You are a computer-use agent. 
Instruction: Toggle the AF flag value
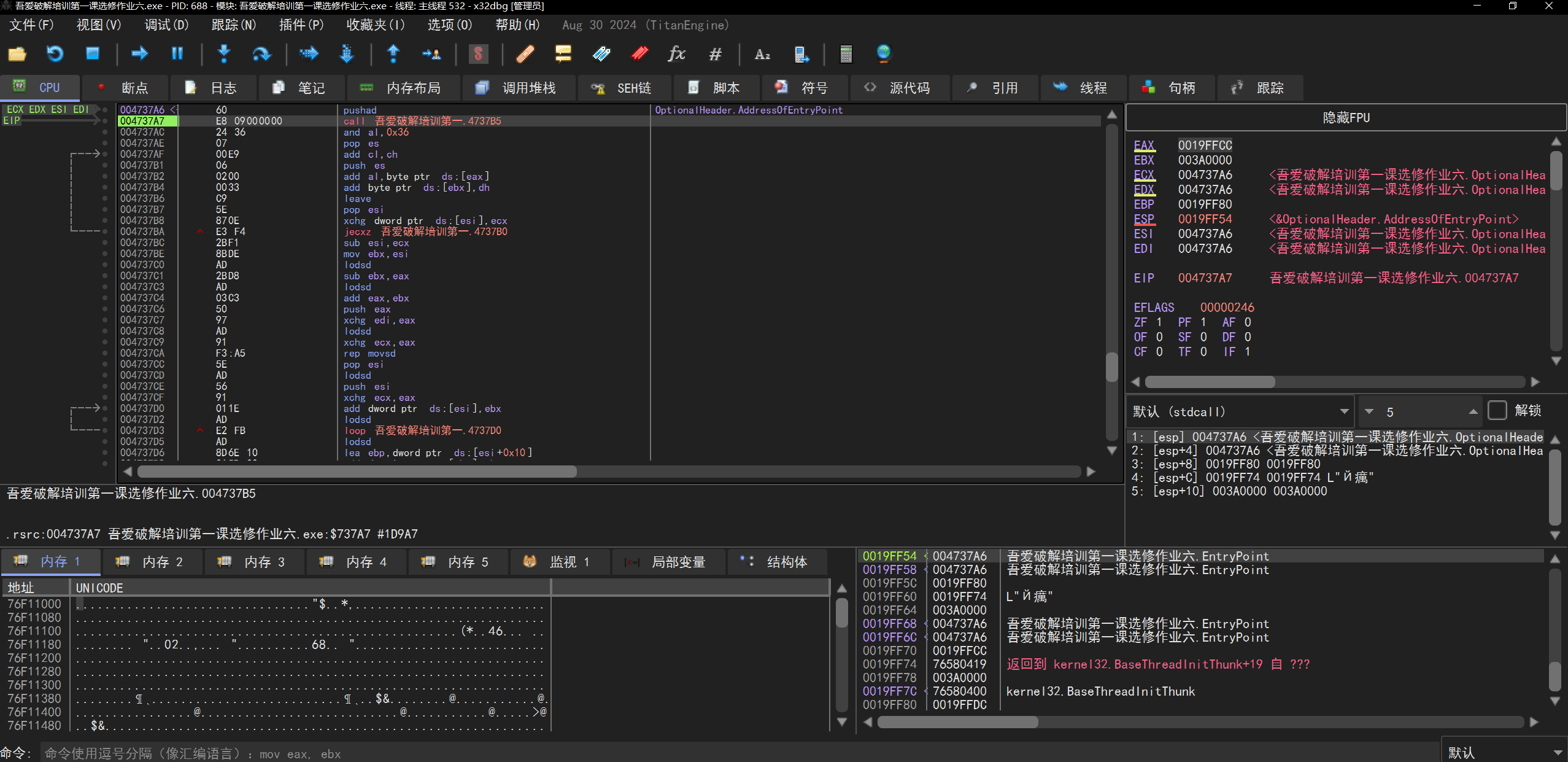[1248, 322]
